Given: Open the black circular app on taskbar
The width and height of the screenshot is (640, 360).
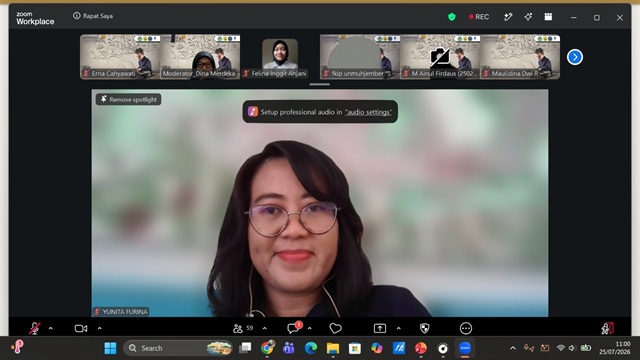Looking at the screenshot, I should [x=443, y=348].
